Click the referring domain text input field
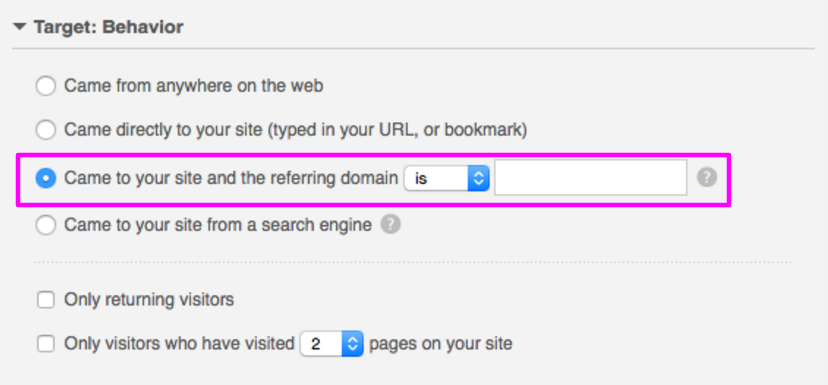Screen dimensions: 828x385 pyautogui.click(x=590, y=178)
